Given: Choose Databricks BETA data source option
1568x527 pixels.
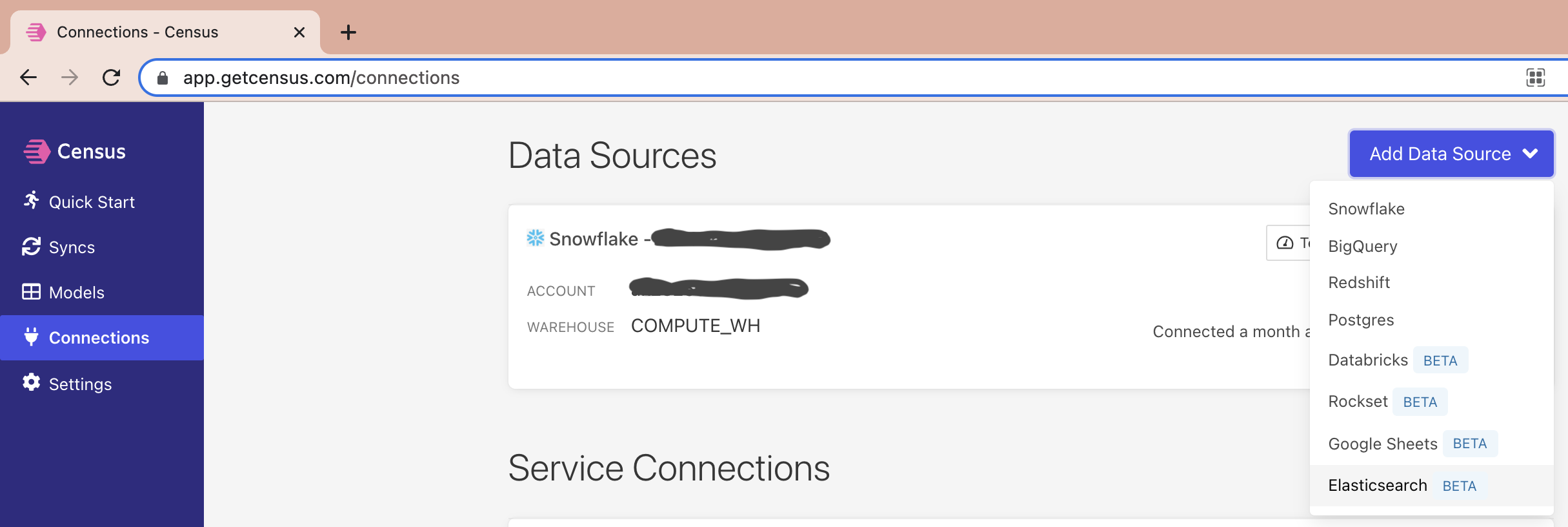Looking at the screenshot, I should coord(1368,360).
